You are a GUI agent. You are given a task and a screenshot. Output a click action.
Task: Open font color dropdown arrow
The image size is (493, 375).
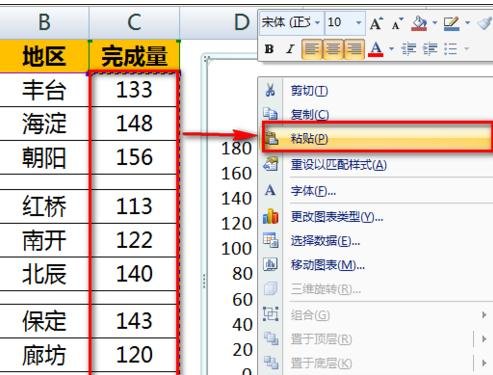pos(391,49)
